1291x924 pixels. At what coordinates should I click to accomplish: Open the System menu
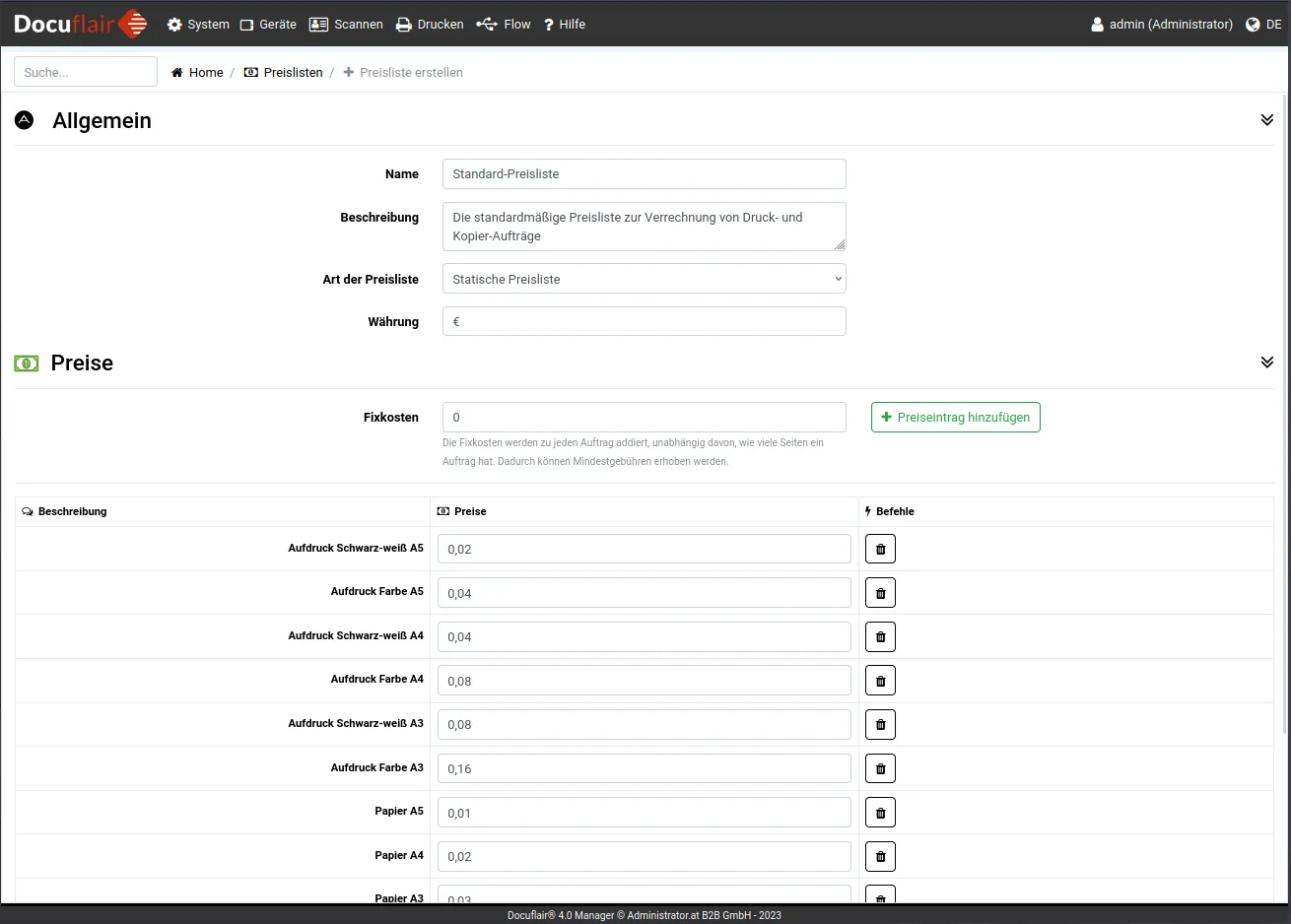click(198, 24)
